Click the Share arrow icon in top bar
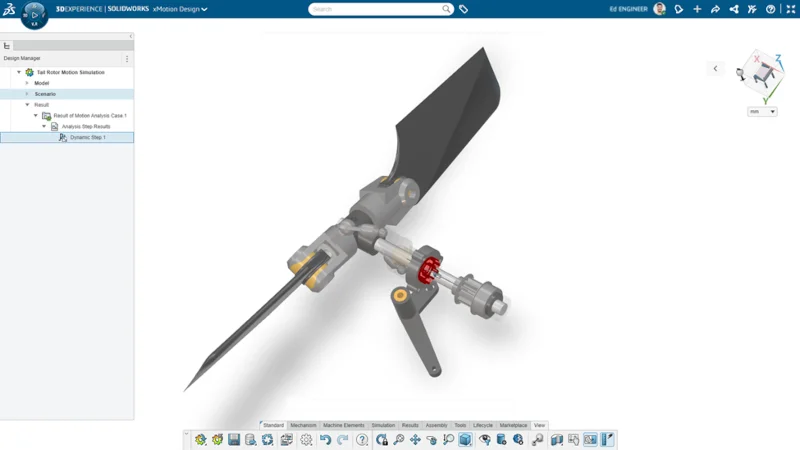This screenshot has height=450, width=800. tap(715, 9)
